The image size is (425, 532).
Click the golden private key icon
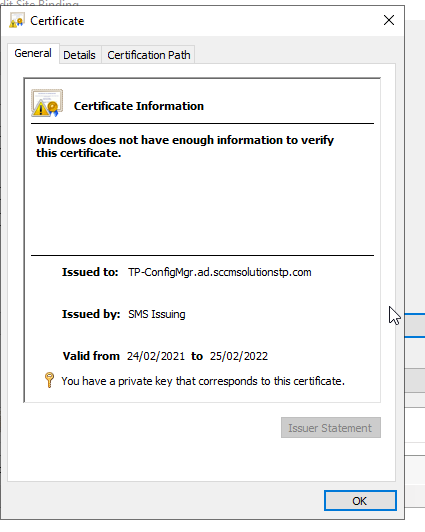(50, 380)
